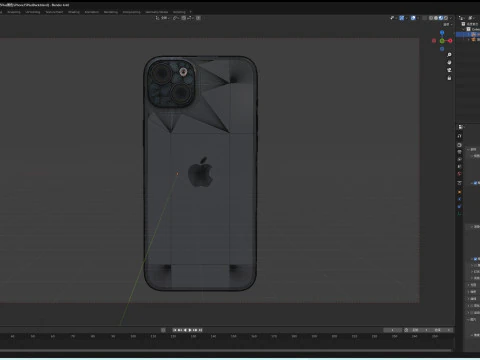The image size is (480, 360).
Task: Click the Apple logo on phone model
Action: click(x=200, y=172)
